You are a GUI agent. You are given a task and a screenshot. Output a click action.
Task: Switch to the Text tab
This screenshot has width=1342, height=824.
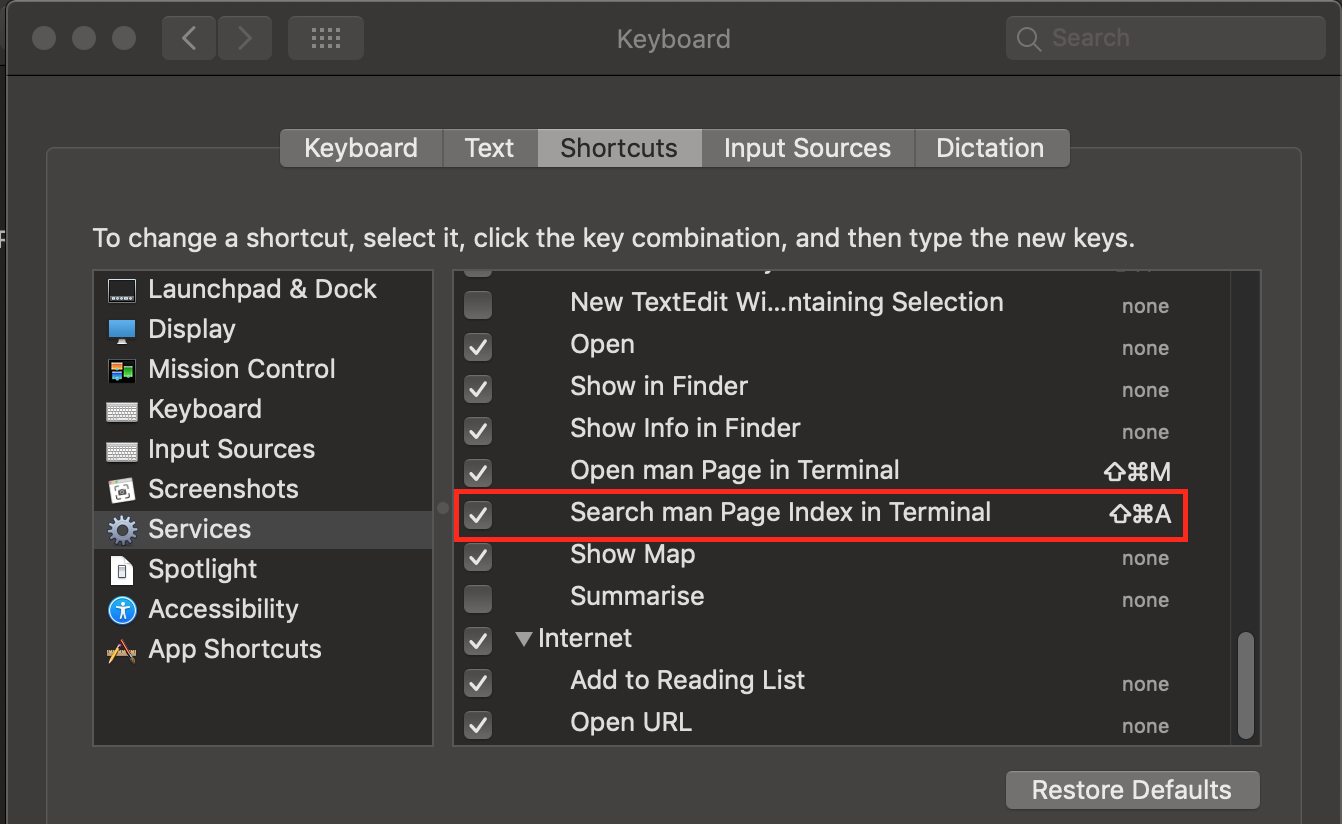click(x=489, y=147)
